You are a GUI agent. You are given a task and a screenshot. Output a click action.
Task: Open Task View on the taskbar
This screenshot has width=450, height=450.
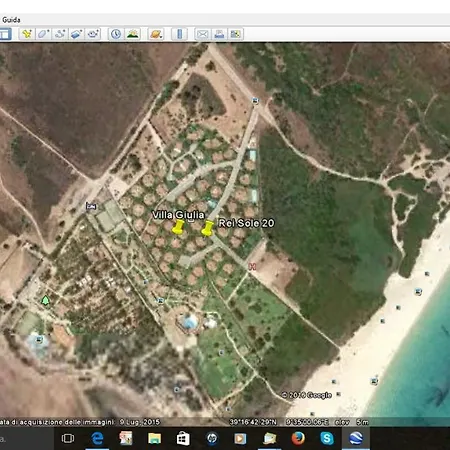click(x=68, y=438)
